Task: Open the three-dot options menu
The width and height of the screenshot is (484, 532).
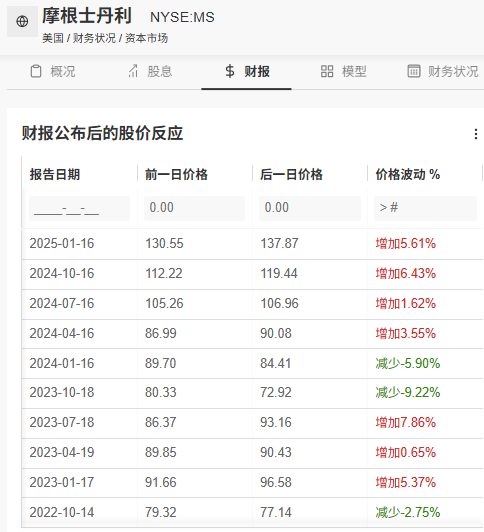Action: (x=476, y=134)
